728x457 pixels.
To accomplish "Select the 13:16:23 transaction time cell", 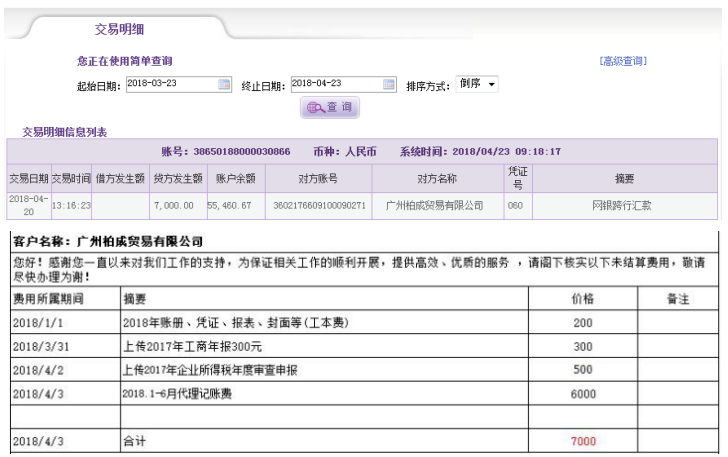I will point(71,205).
